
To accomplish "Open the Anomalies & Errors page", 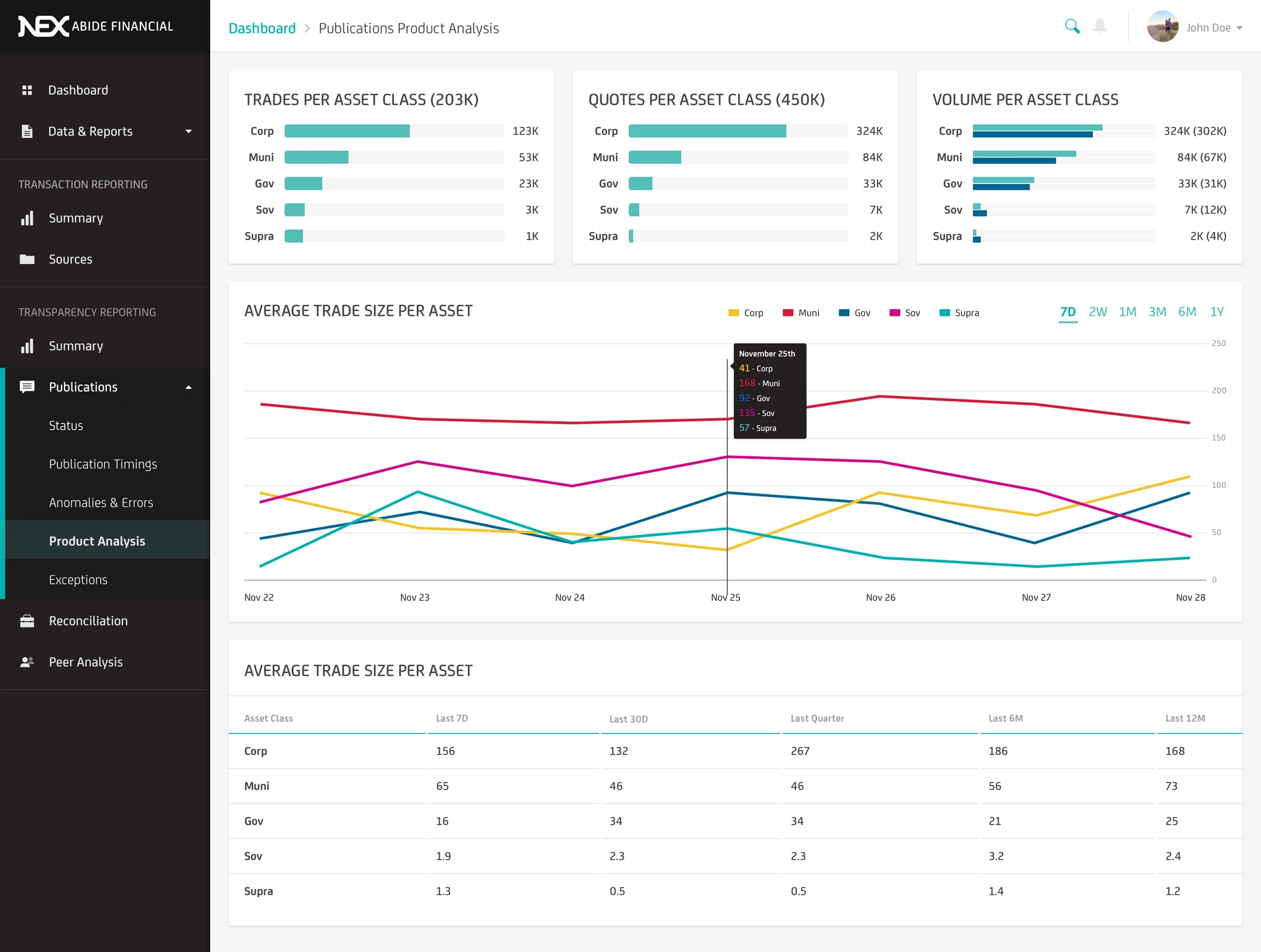I will (x=101, y=502).
